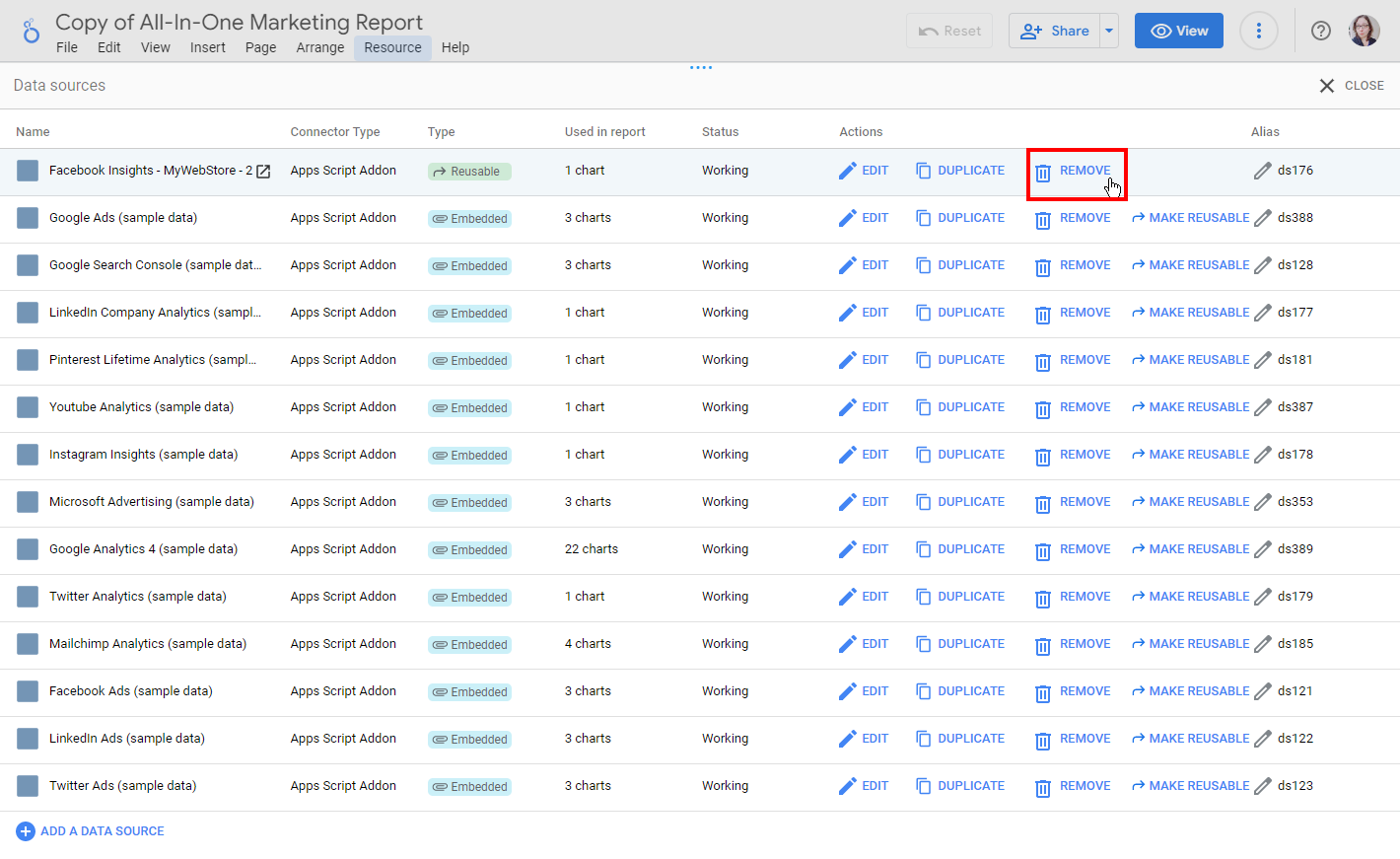Select the Google Ads sample data checkbox
The width and height of the screenshot is (1400, 859).
click(28, 217)
